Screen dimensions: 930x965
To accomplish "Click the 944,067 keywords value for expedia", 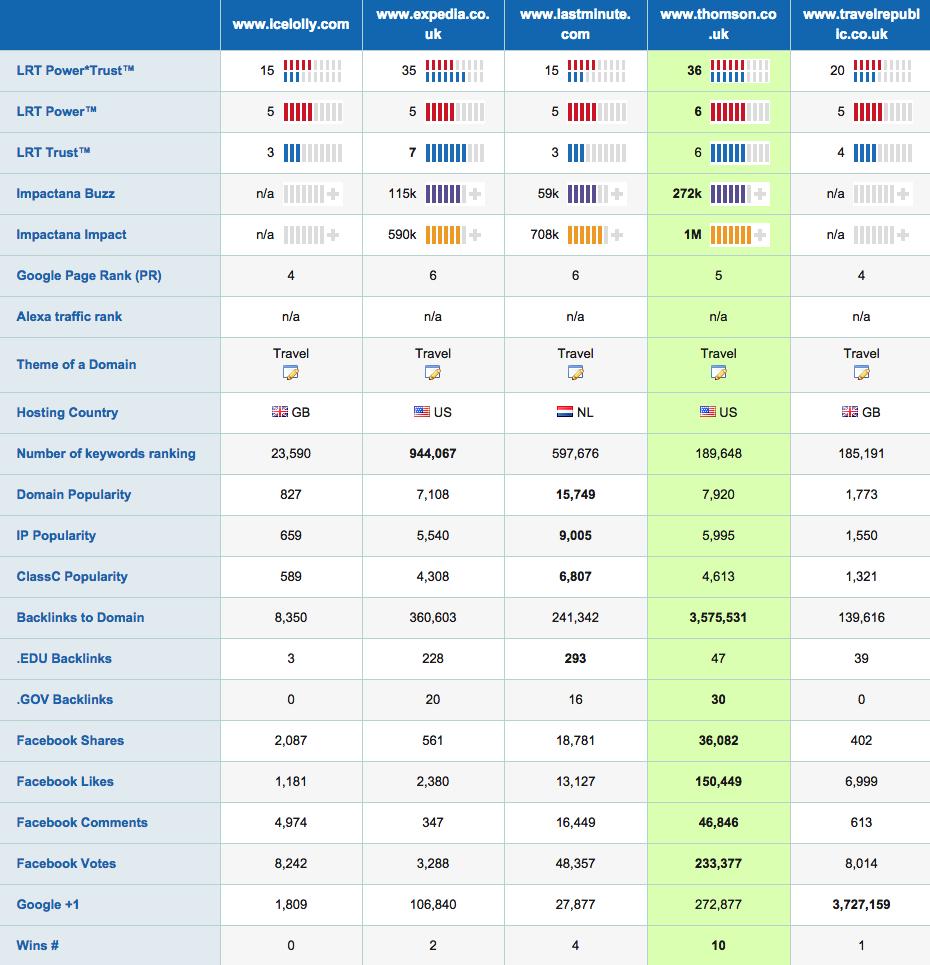I will coord(433,454).
